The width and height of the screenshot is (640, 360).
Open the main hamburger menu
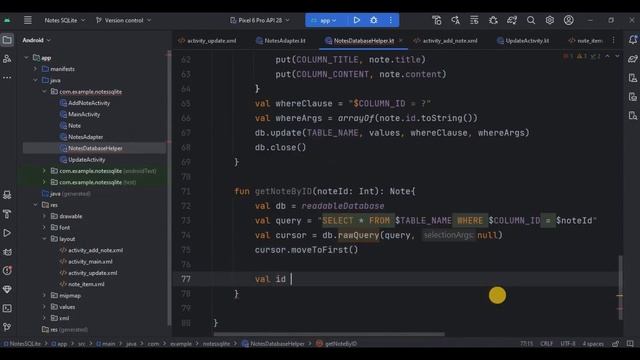27,20
